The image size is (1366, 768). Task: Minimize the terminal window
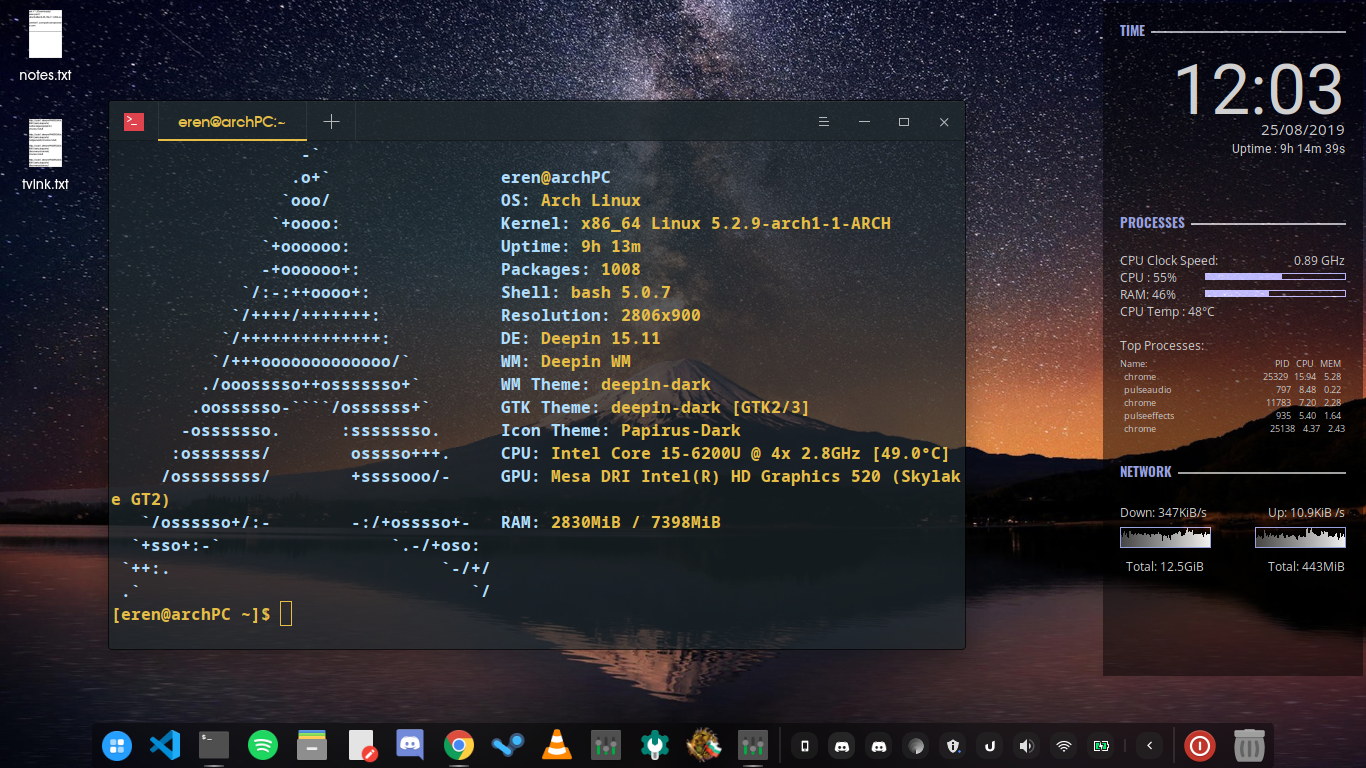click(864, 122)
